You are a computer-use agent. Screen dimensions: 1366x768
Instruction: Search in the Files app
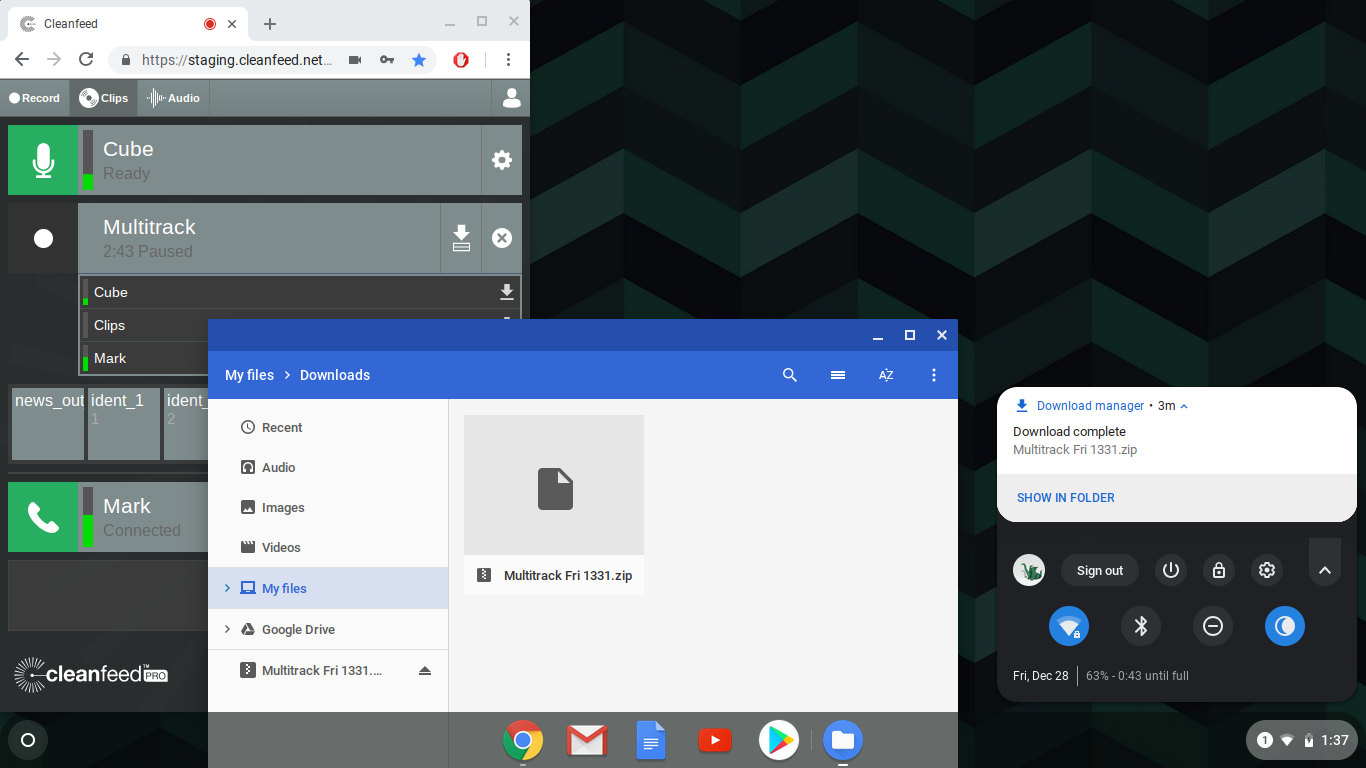(790, 375)
